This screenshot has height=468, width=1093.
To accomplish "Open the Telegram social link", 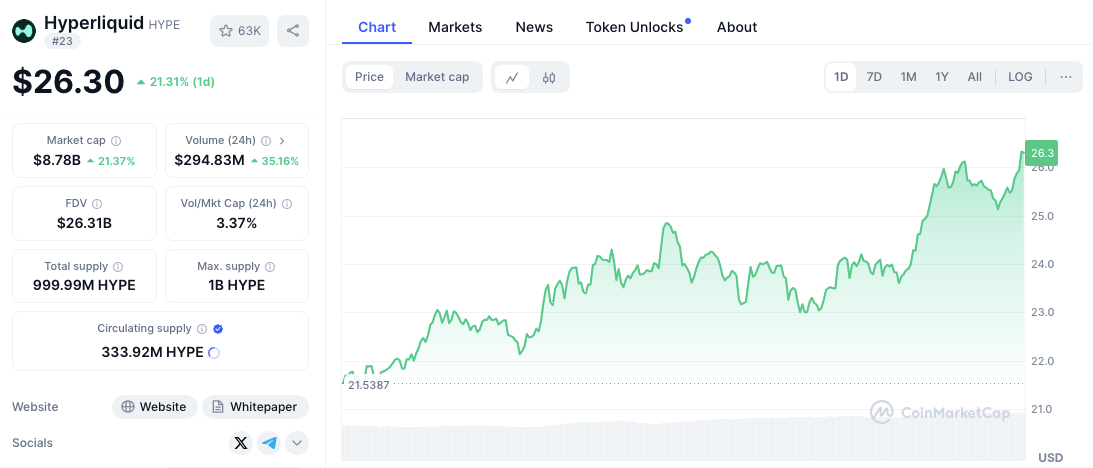I will coord(269,443).
